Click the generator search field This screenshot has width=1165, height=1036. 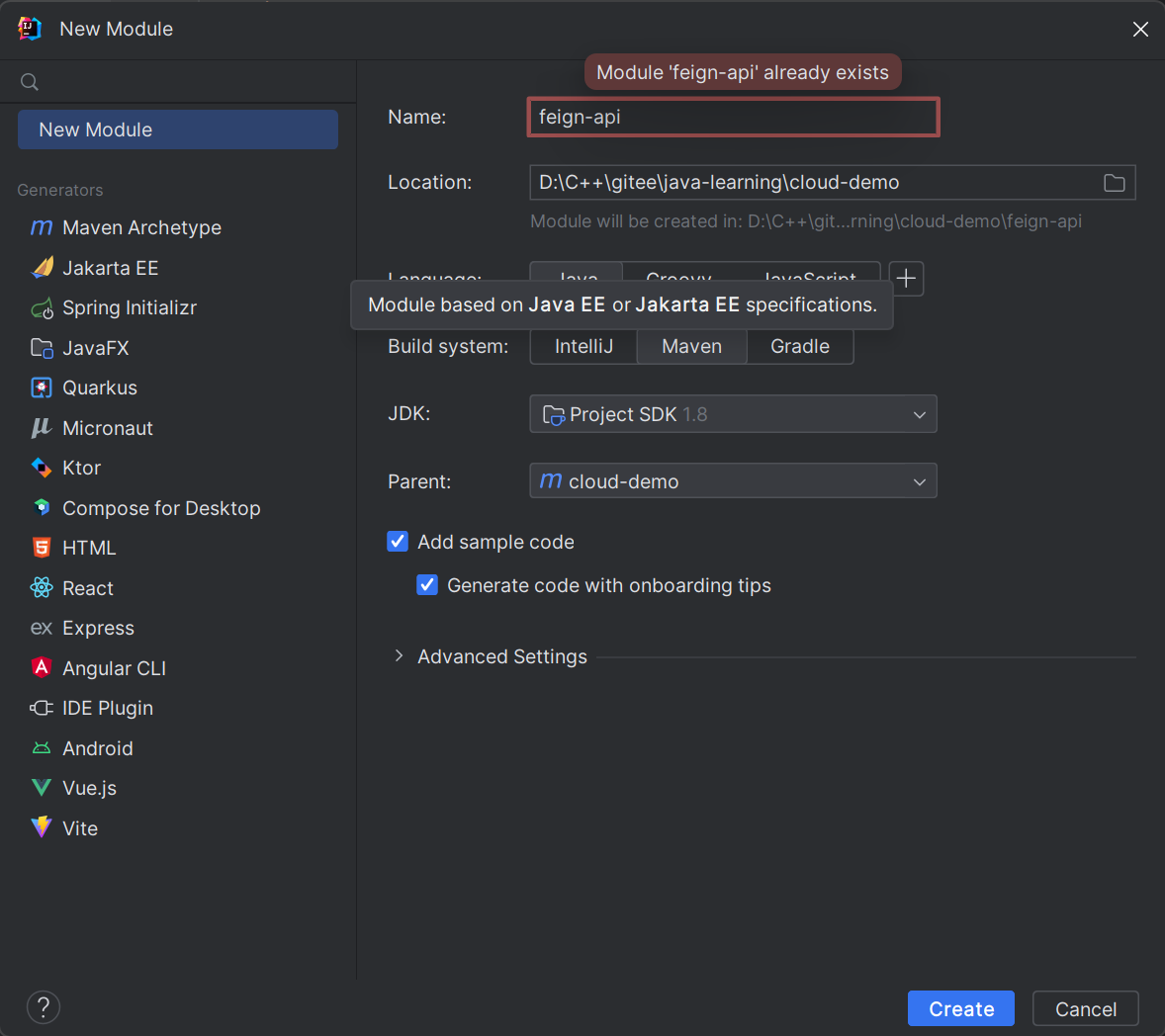click(178, 82)
